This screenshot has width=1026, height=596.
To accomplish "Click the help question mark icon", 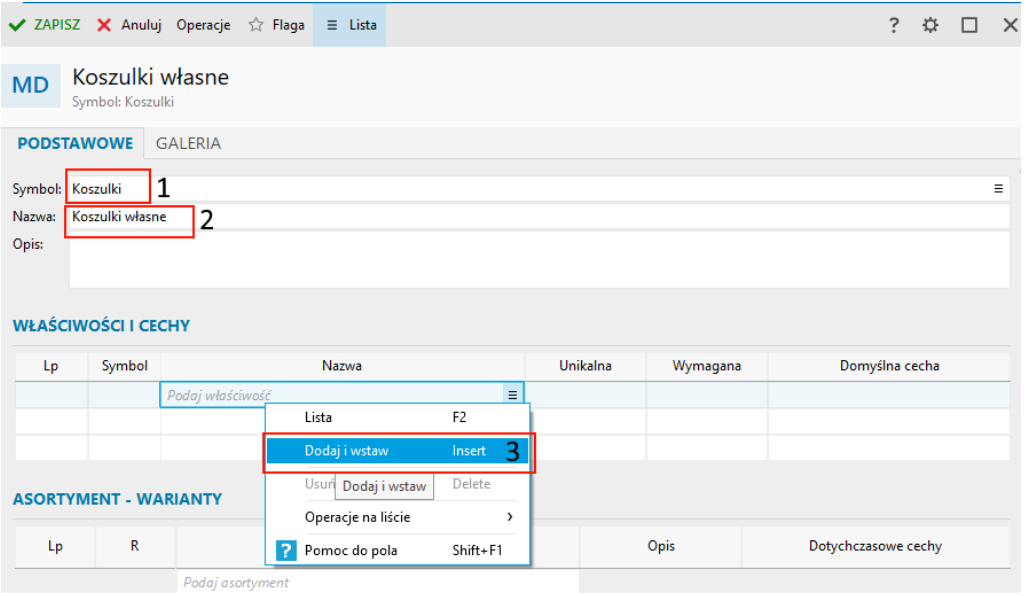I will 894,25.
